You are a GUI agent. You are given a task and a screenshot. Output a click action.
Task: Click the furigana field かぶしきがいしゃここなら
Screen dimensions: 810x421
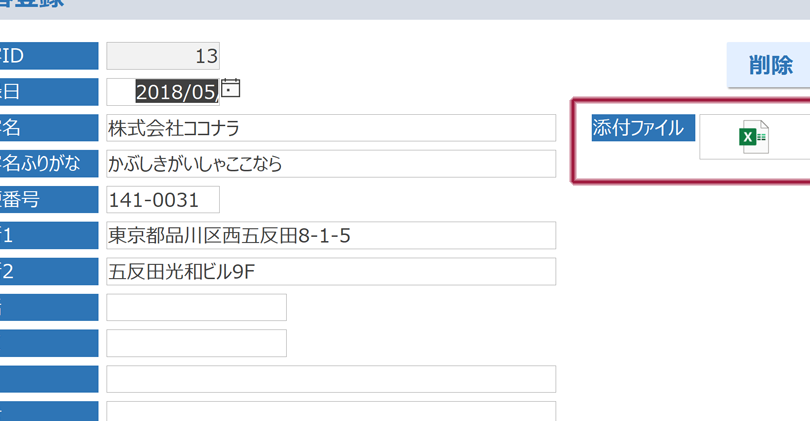click(330, 164)
